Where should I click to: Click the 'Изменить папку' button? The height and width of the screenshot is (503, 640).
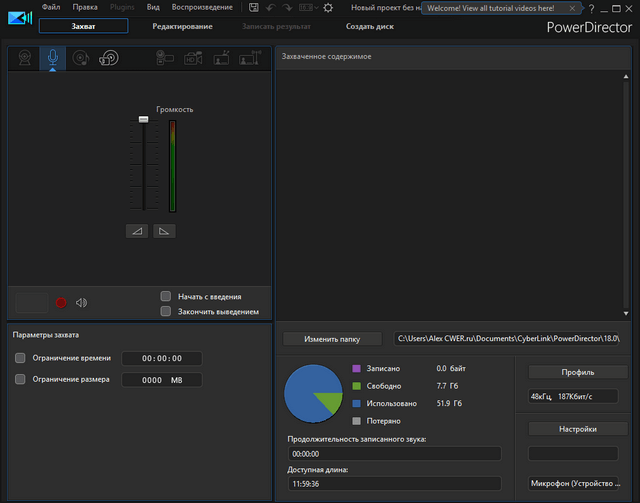pyautogui.click(x=333, y=339)
